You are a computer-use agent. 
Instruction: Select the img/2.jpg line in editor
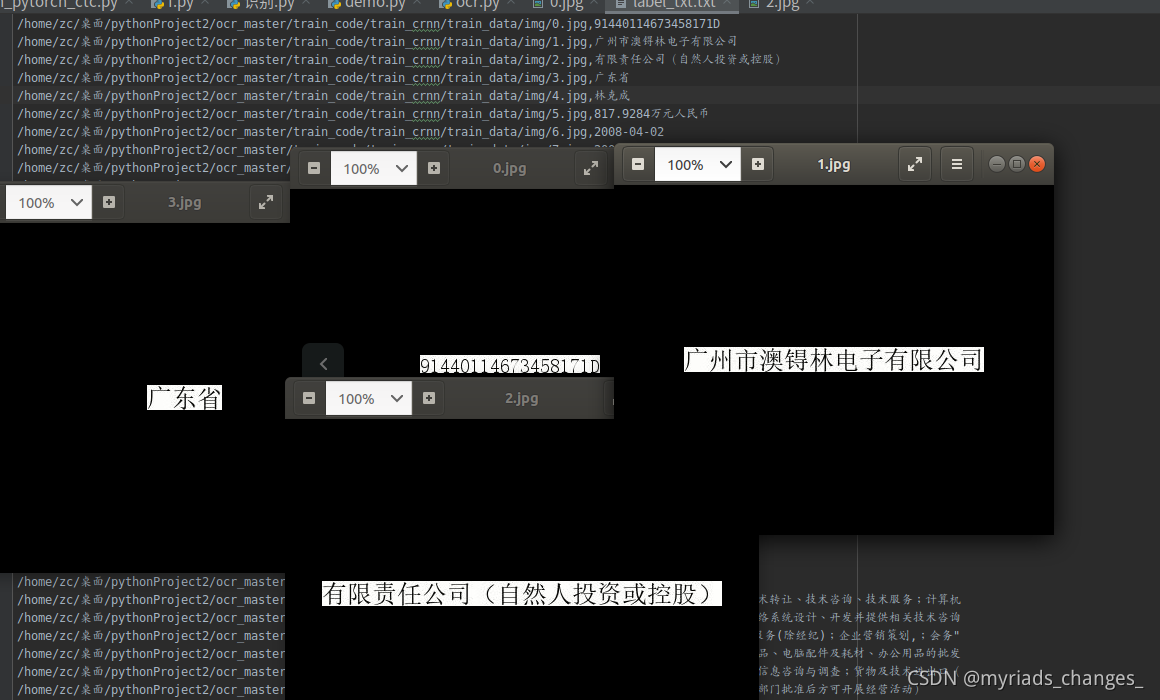[x=399, y=59]
